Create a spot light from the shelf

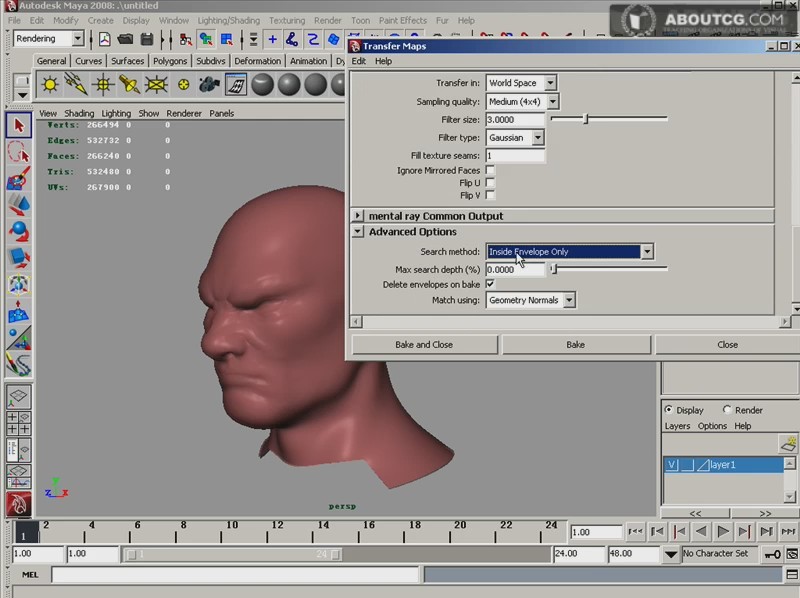130,84
